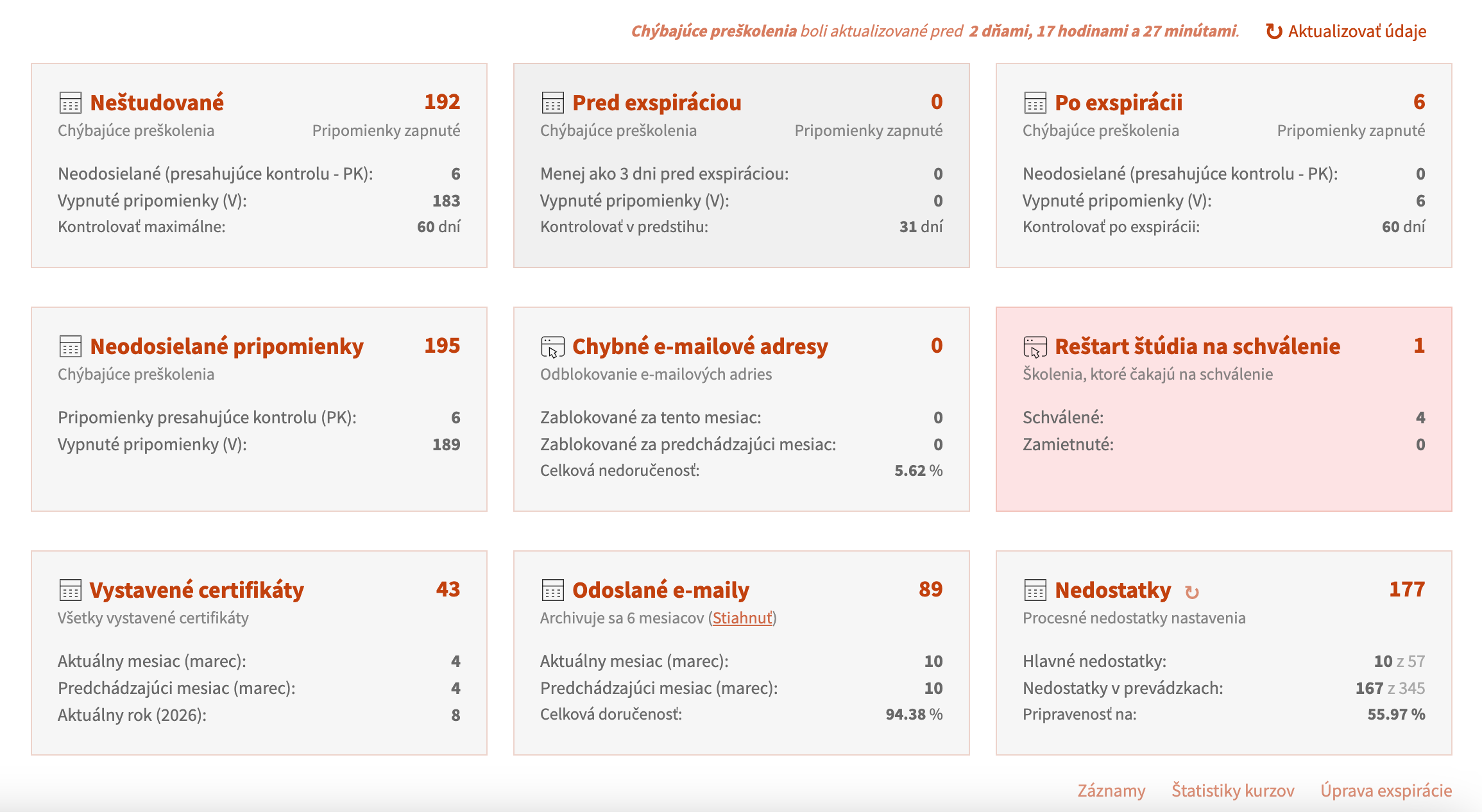Click the table icon beside Neodosielané pripomienky
1482x812 pixels.
(70, 346)
